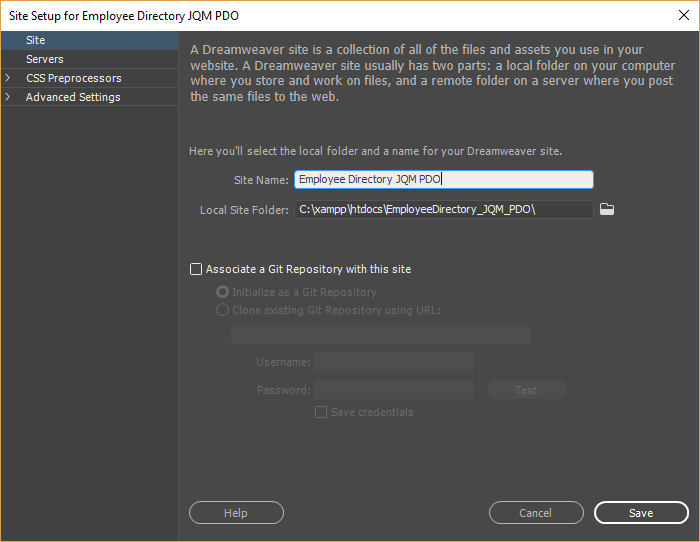This screenshot has height=542, width=700.
Task: Click the browse folder icon
Action: click(x=605, y=209)
